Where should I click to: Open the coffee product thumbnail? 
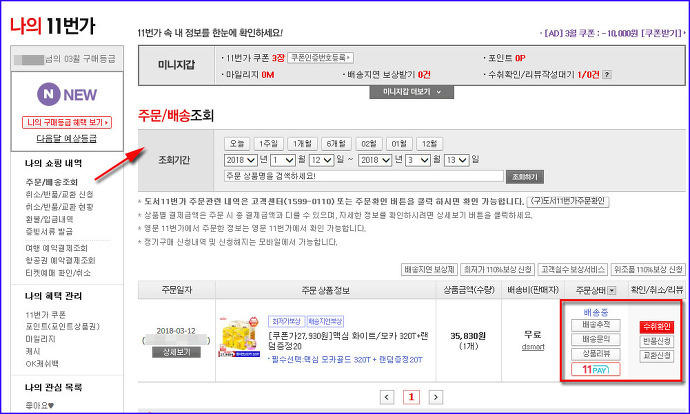pos(240,336)
